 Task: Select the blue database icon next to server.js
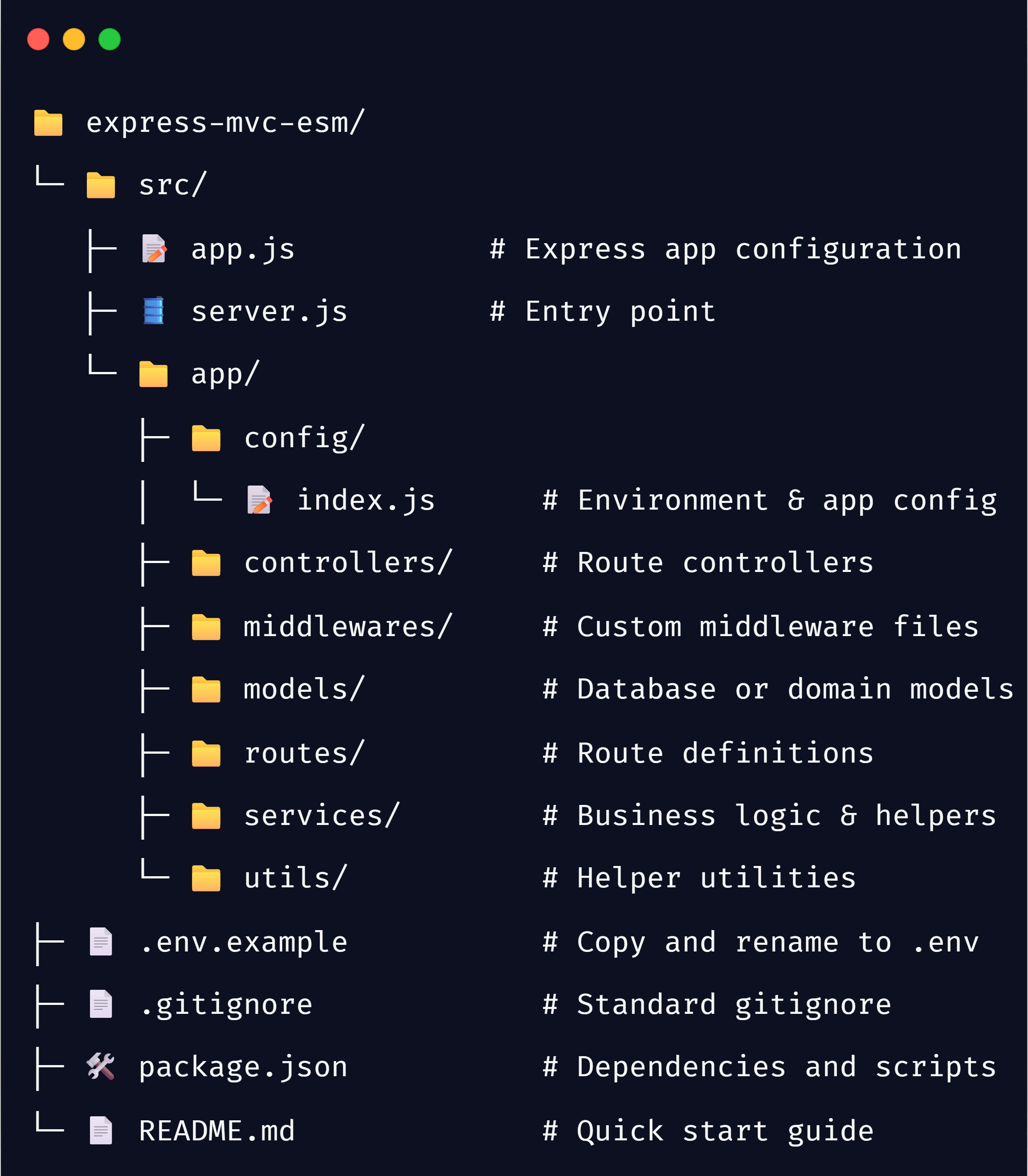coord(153,311)
